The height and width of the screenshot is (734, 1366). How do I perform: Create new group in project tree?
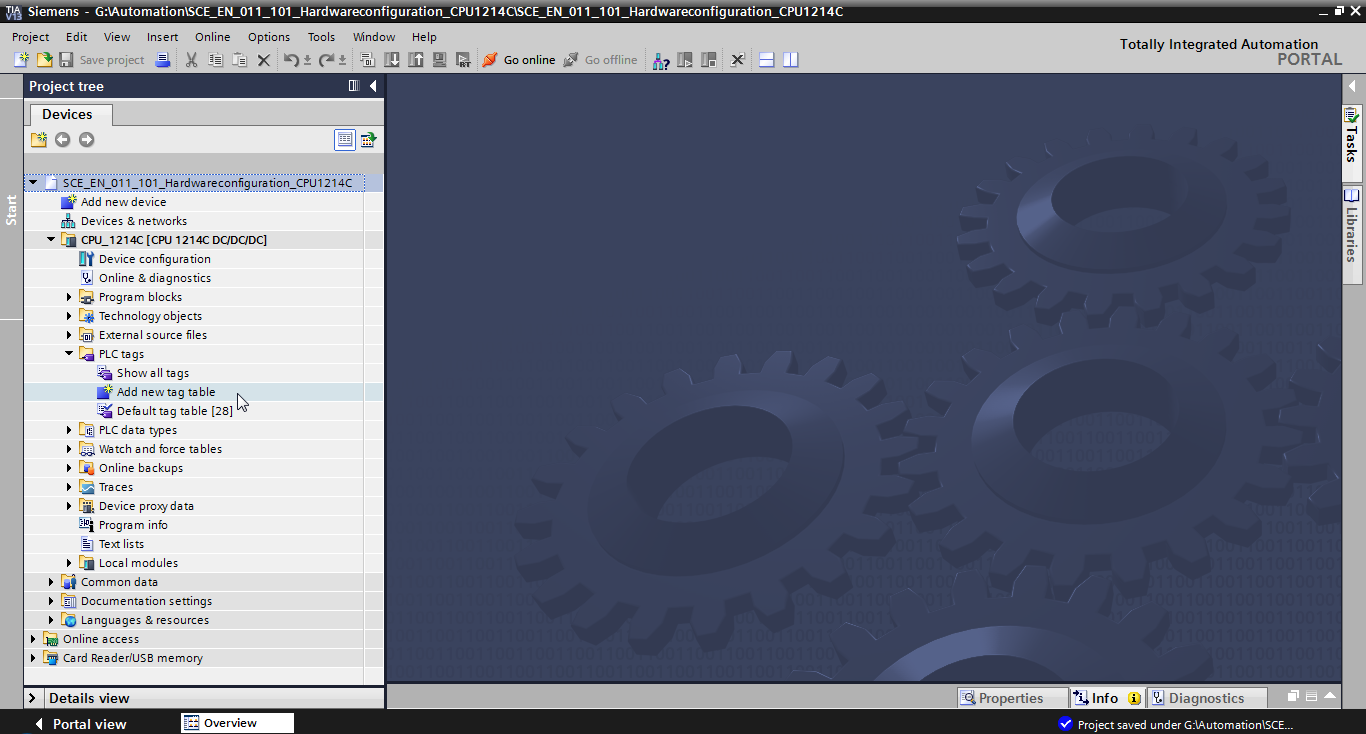[x=38, y=140]
